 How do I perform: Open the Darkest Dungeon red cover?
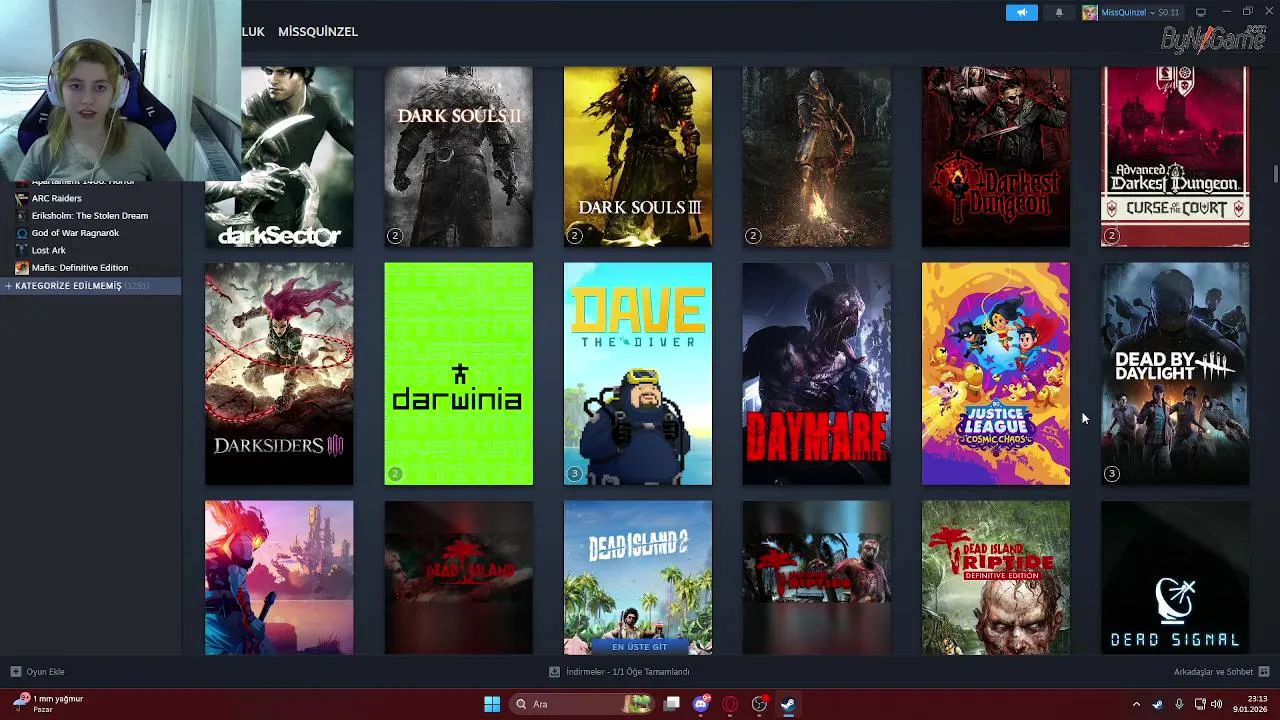996,157
